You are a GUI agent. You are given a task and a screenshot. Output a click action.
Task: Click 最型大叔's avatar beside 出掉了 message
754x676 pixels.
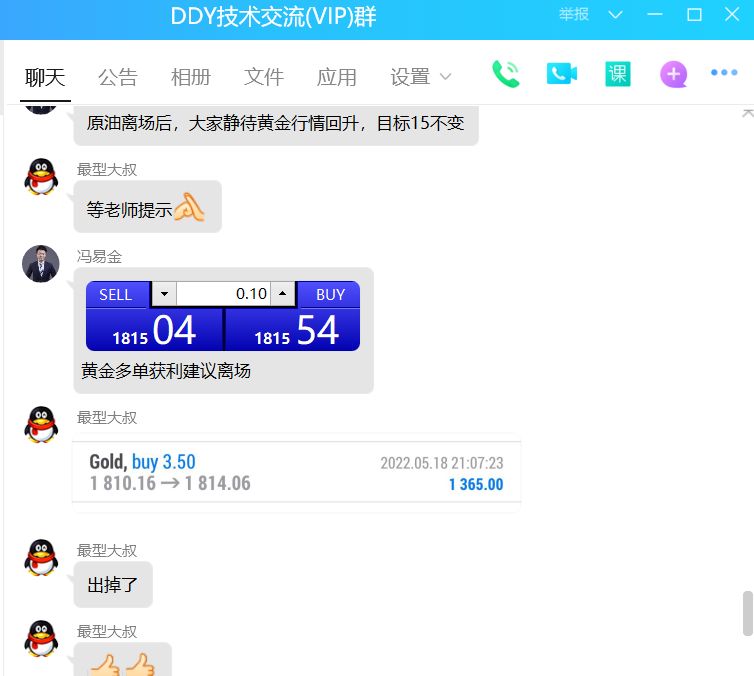41,557
